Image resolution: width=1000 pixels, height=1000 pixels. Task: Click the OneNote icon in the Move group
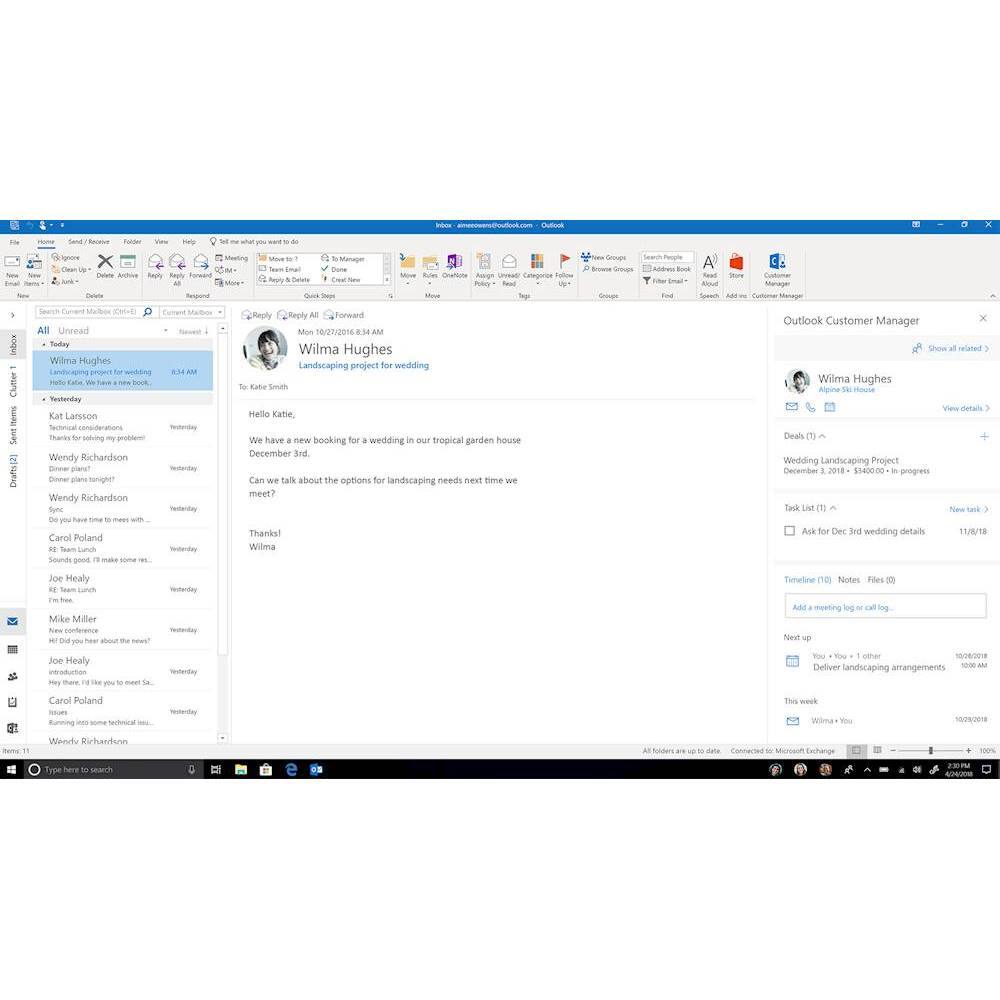(455, 267)
